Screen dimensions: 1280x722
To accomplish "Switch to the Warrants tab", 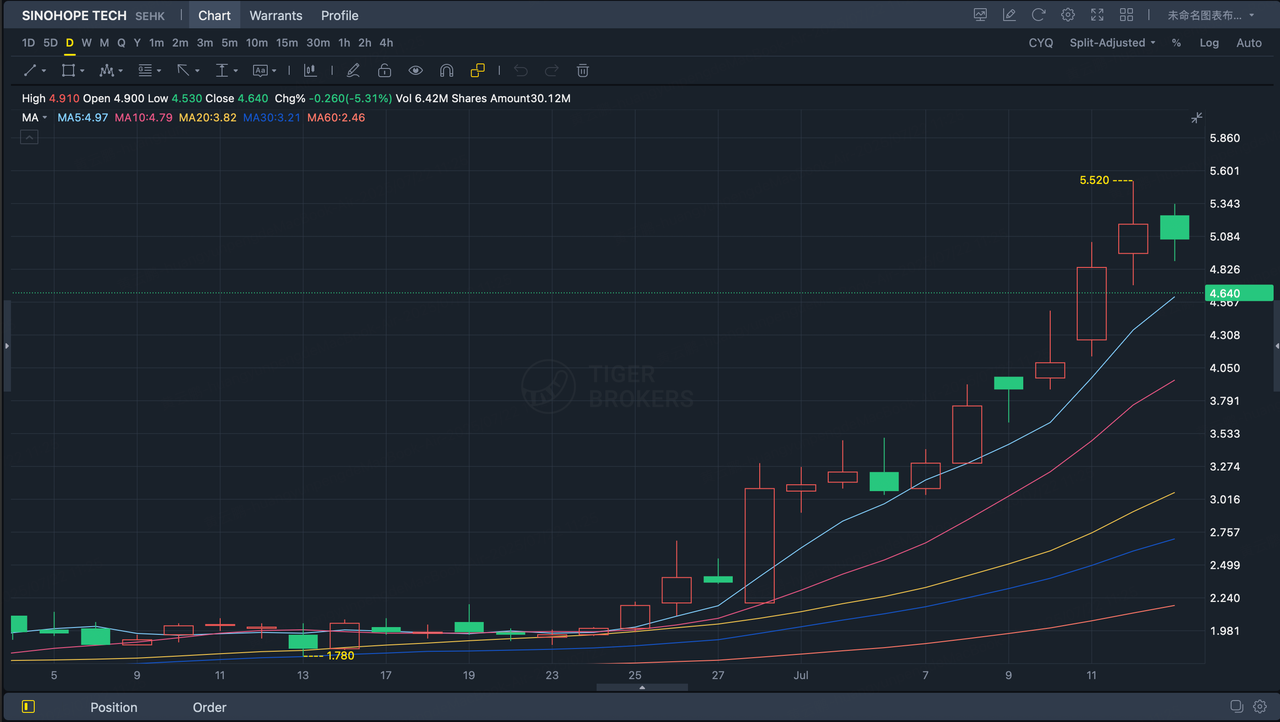I will (276, 15).
